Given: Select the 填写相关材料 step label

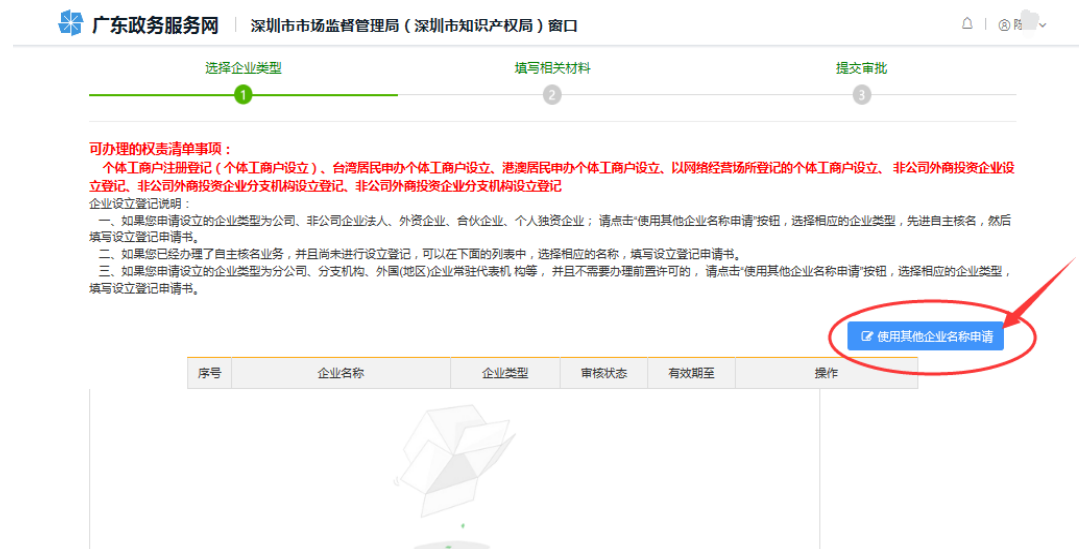Looking at the screenshot, I should click(552, 68).
